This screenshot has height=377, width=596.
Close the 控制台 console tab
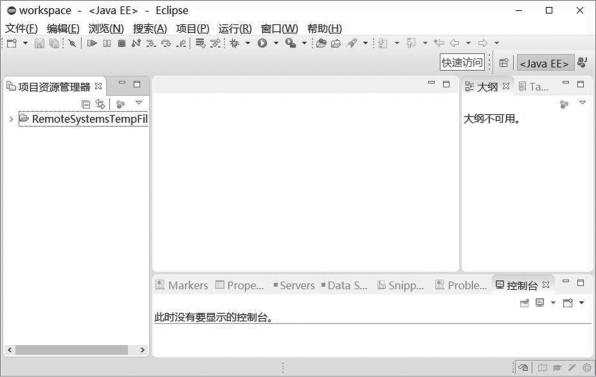pos(546,285)
